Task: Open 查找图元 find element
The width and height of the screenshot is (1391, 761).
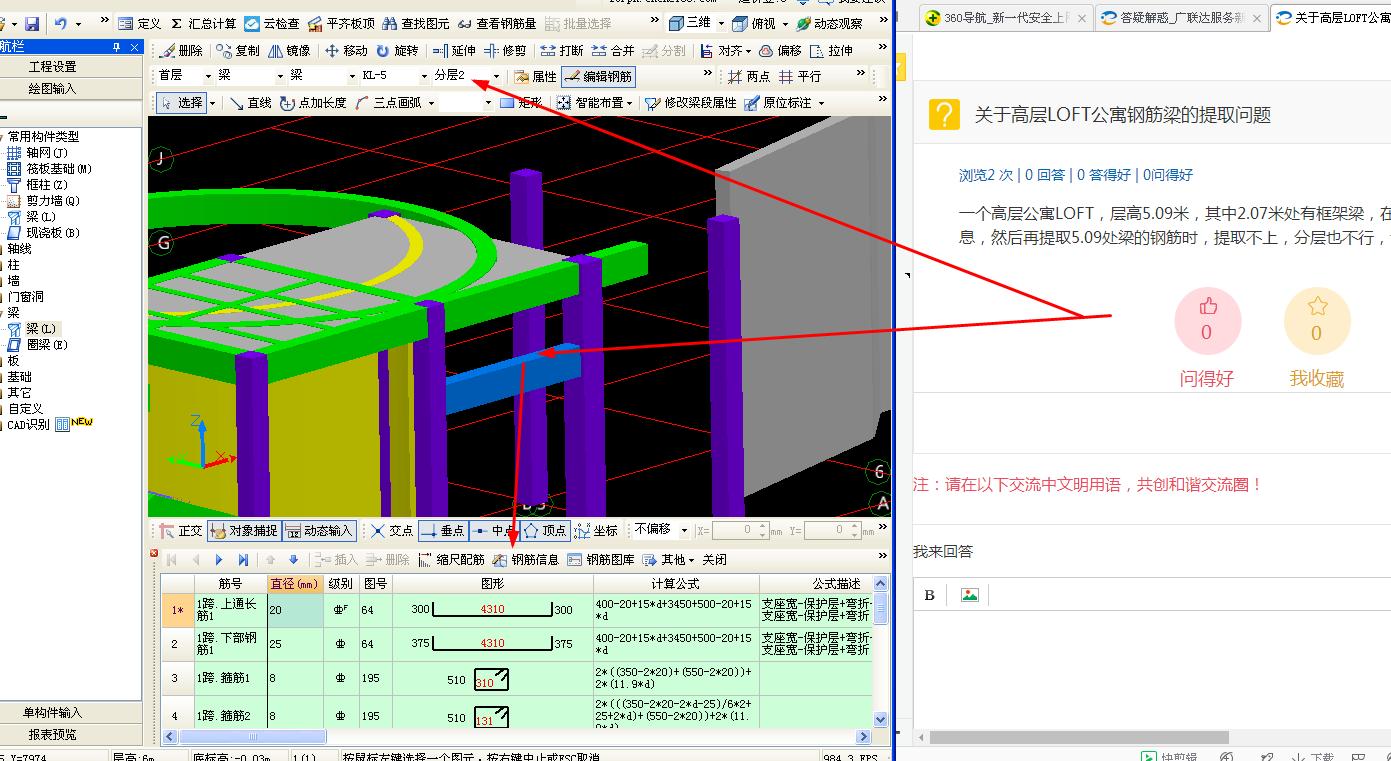Action: (x=416, y=23)
